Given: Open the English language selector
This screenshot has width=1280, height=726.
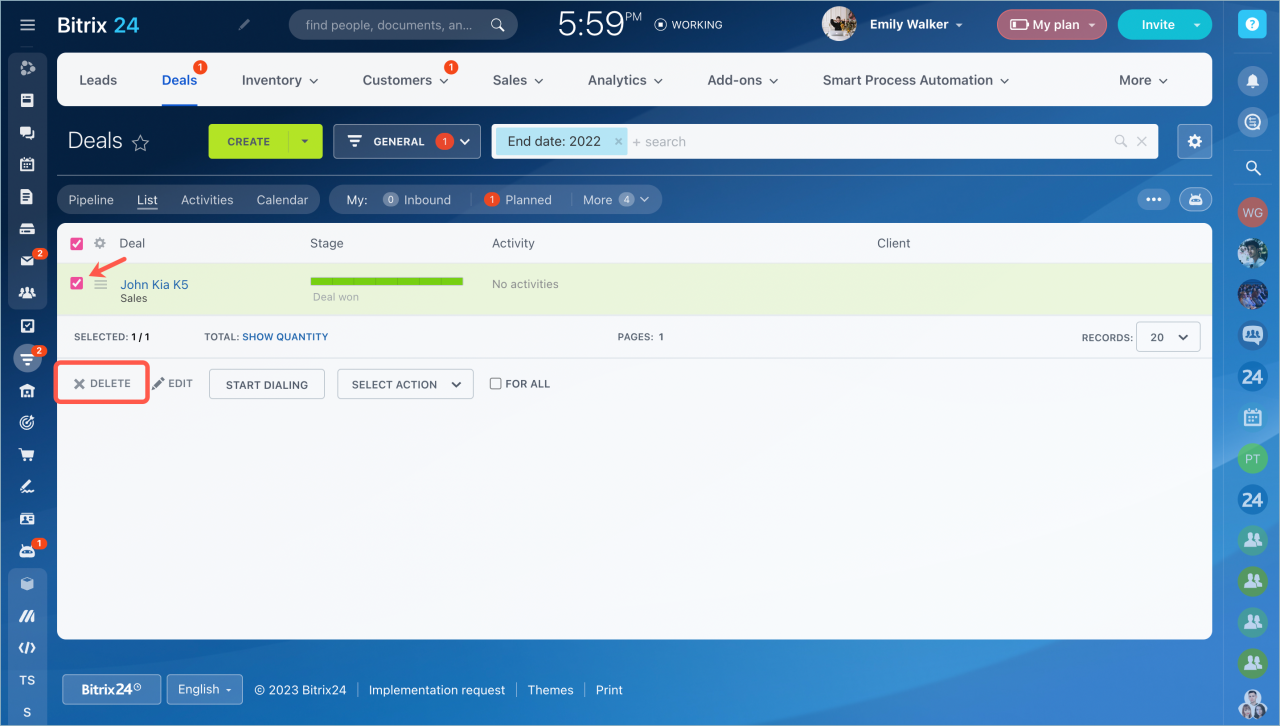Looking at the screenshot, I should (204, 689).
